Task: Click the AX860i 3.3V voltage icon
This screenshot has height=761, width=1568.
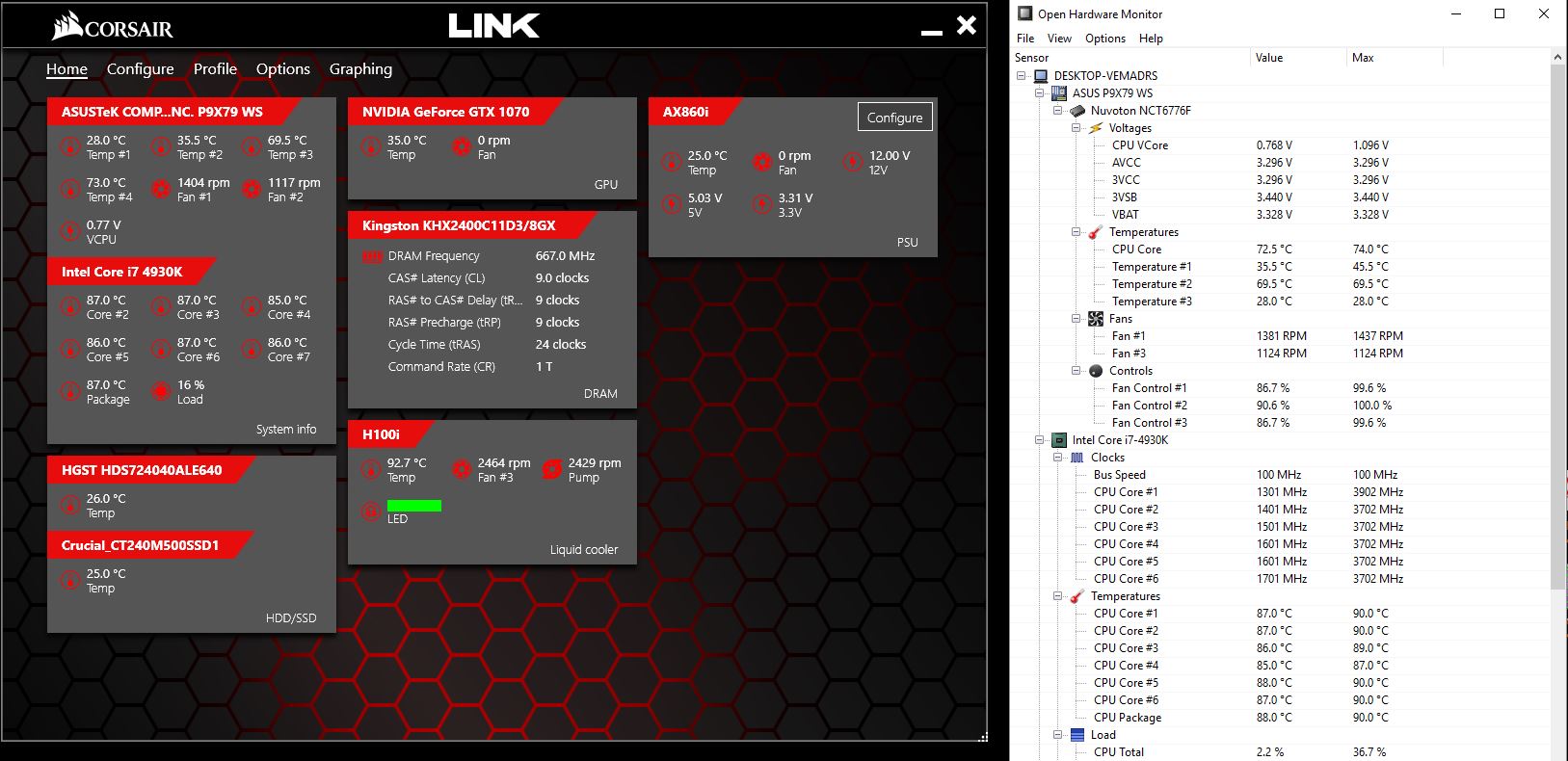Action: pyautogui.click(x=762, y=204)
